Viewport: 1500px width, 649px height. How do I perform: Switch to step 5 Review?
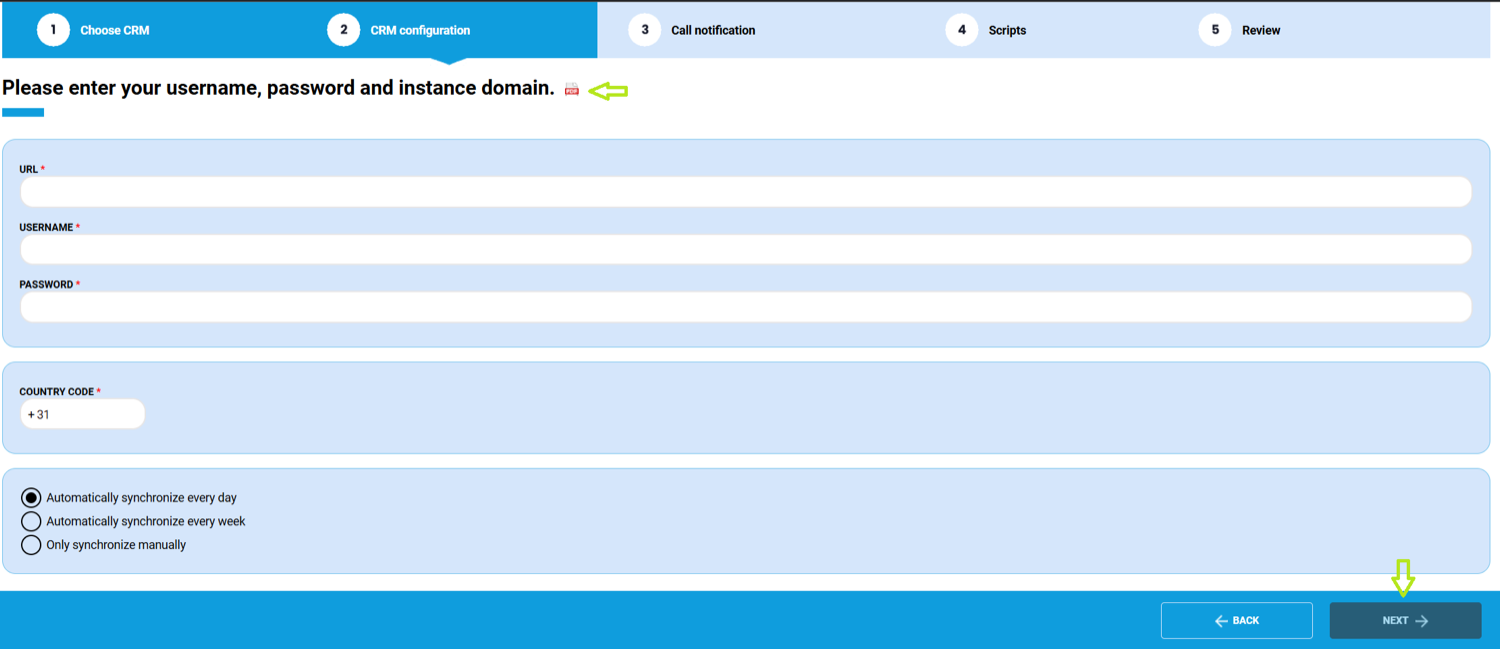[1240, 30]
